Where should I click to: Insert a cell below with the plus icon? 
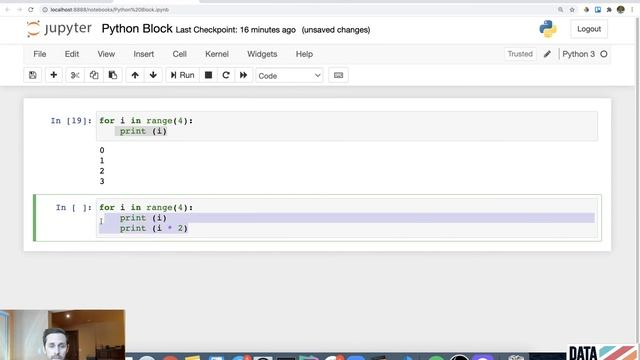pyautogui.click(x=53, y=75)
